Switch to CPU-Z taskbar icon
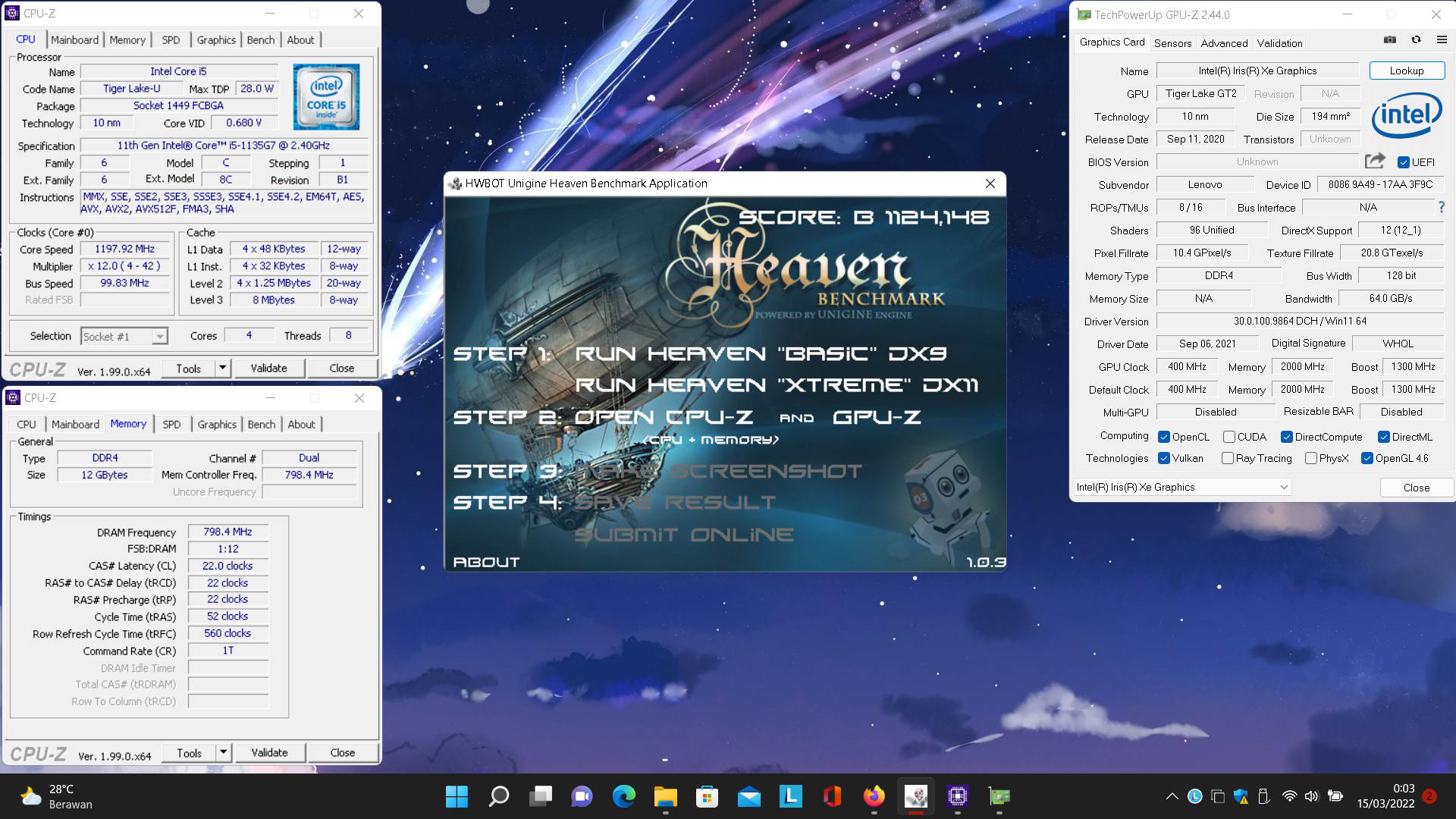 point(958,796)
